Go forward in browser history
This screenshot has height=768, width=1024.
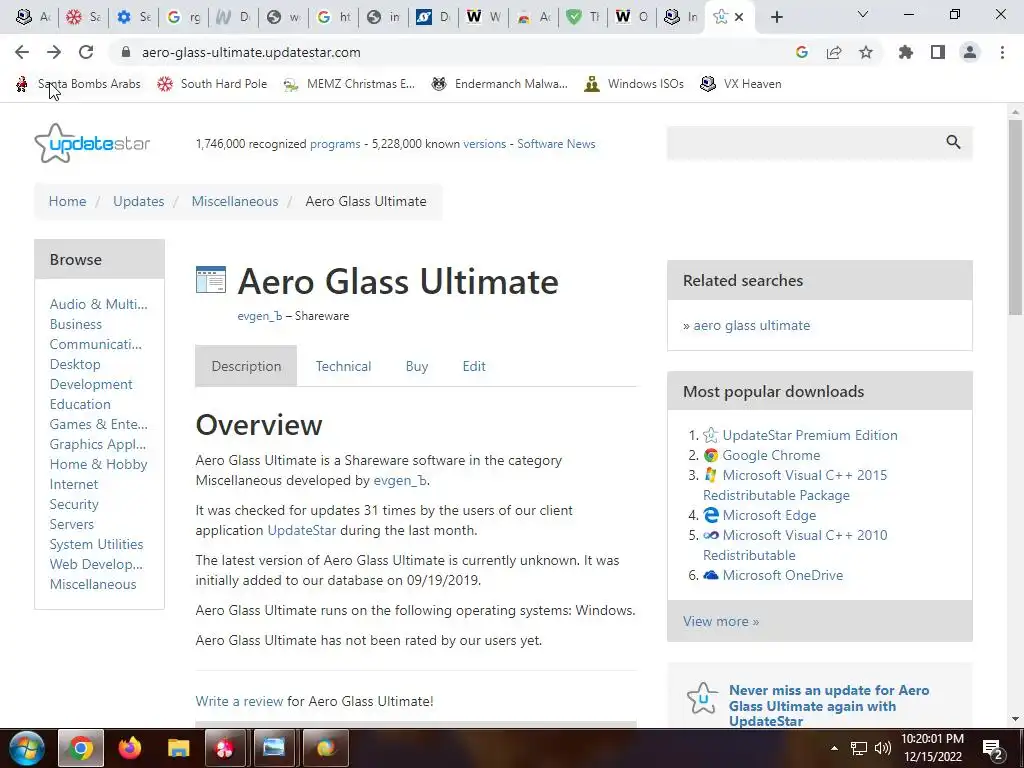54,52
